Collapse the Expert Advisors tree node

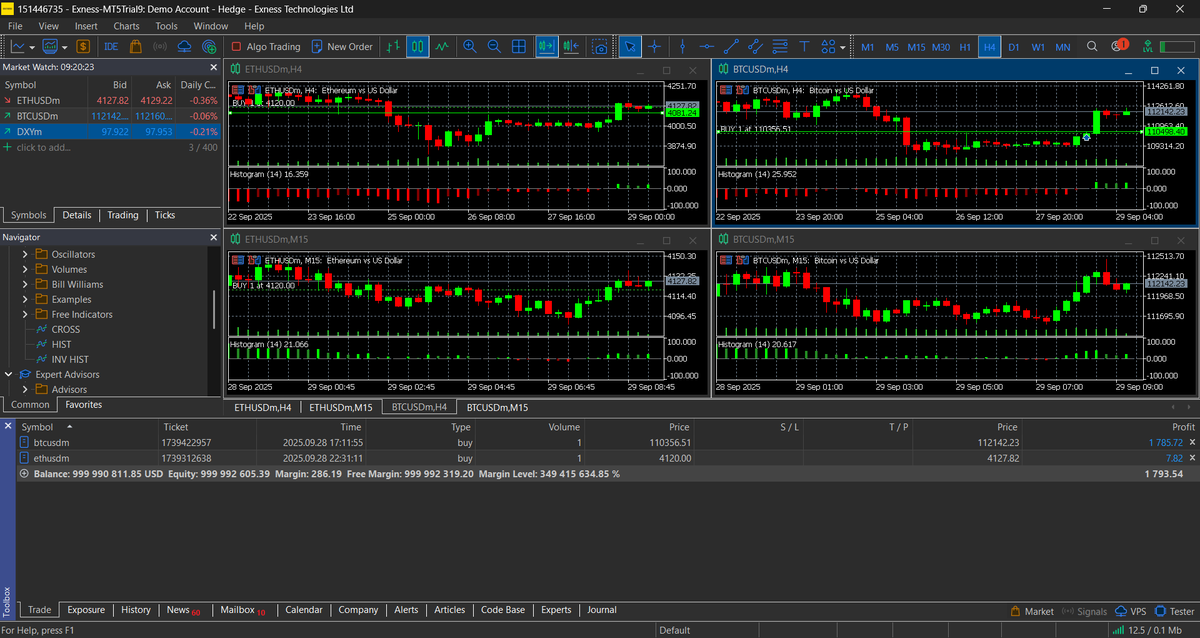pyautogui.click(x=9, y=374)
